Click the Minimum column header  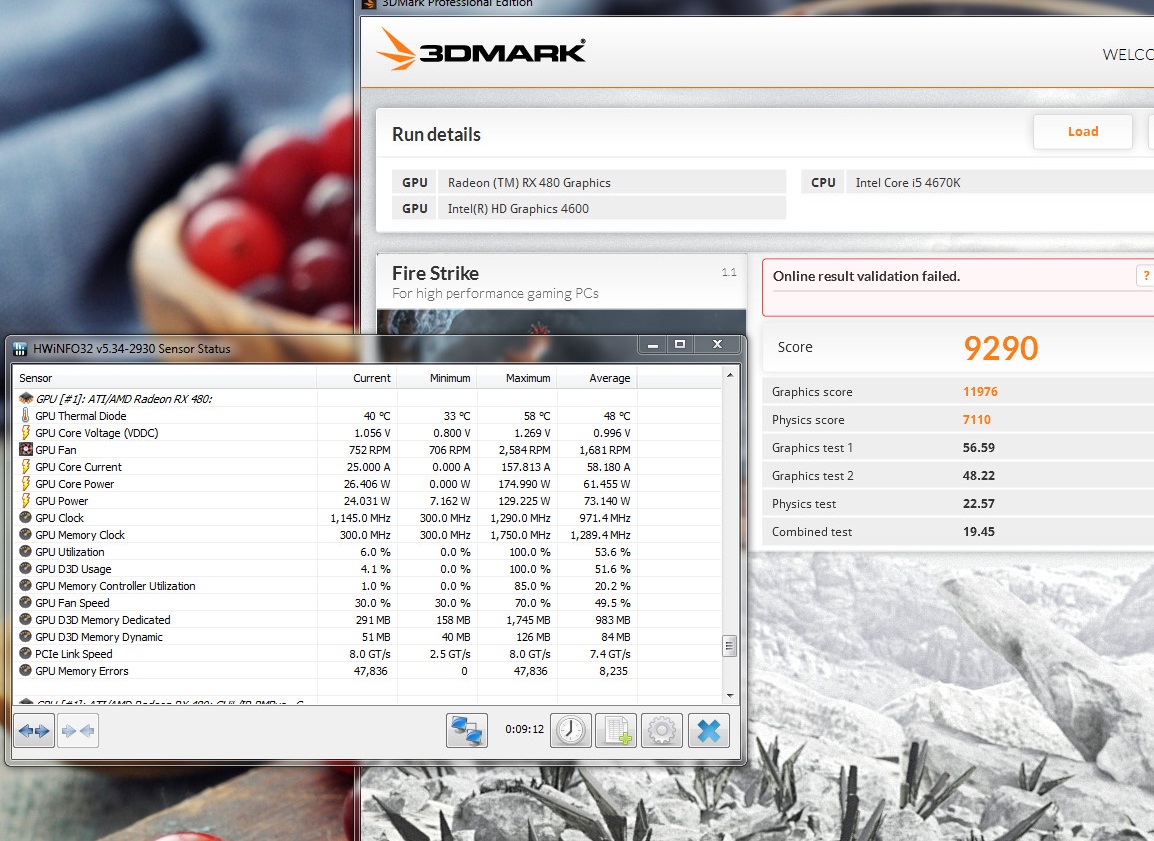pyautogui.click(x=437, y=378)
